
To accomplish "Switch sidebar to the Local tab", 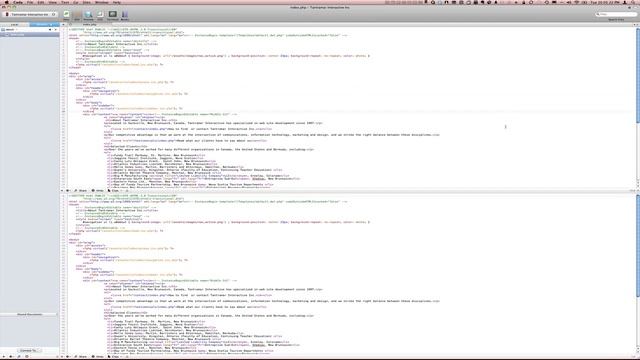I will pyautogui.click(x=15, y=24).
